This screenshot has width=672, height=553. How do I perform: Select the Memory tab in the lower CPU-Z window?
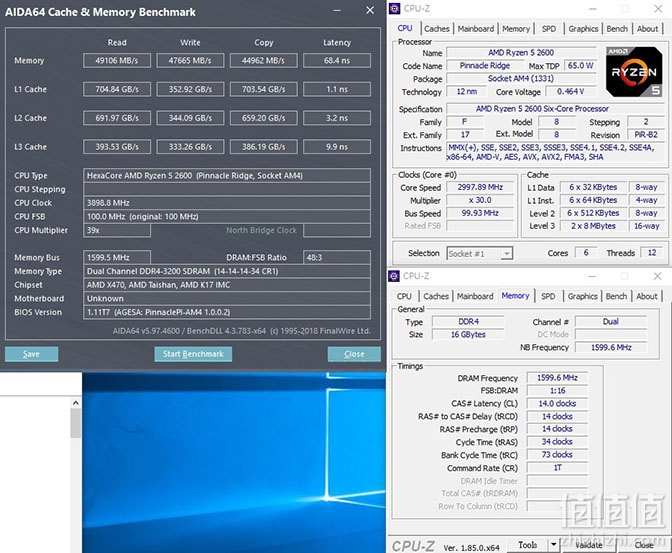pyautogui.click(x=516, y=296)
